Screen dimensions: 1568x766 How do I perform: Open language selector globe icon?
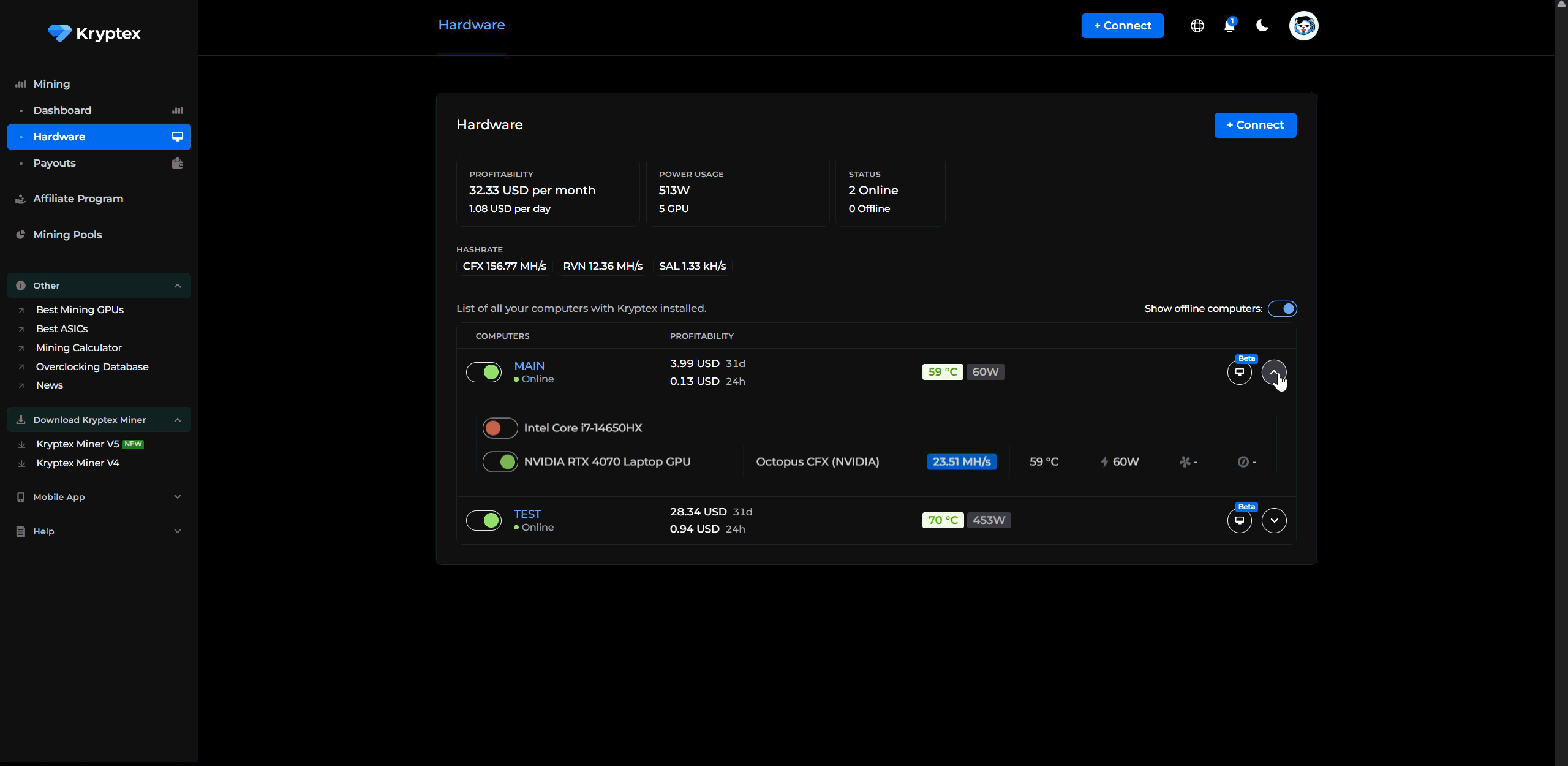(x=1197, y=26)
